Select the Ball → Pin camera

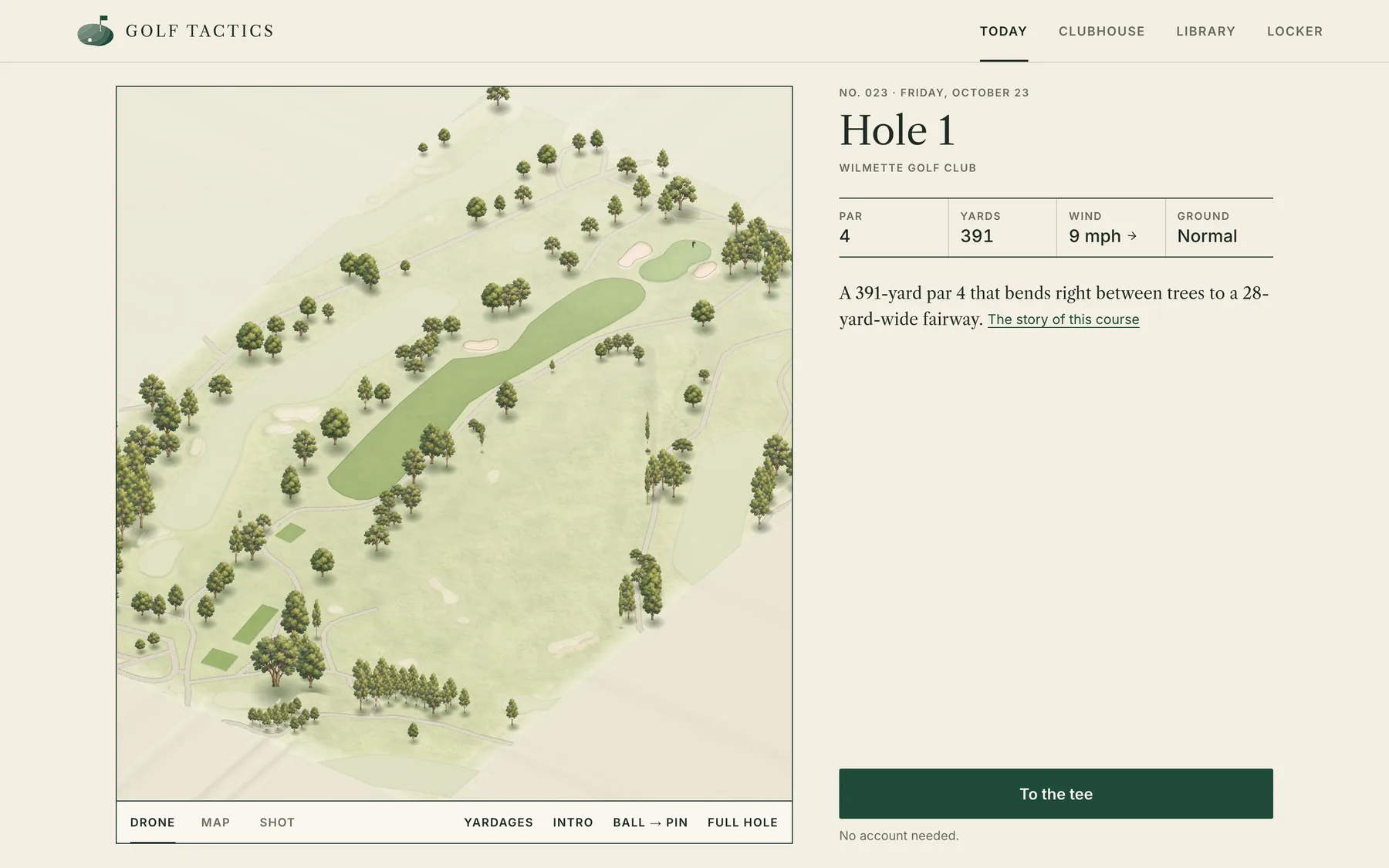click(x=651, y=822)
